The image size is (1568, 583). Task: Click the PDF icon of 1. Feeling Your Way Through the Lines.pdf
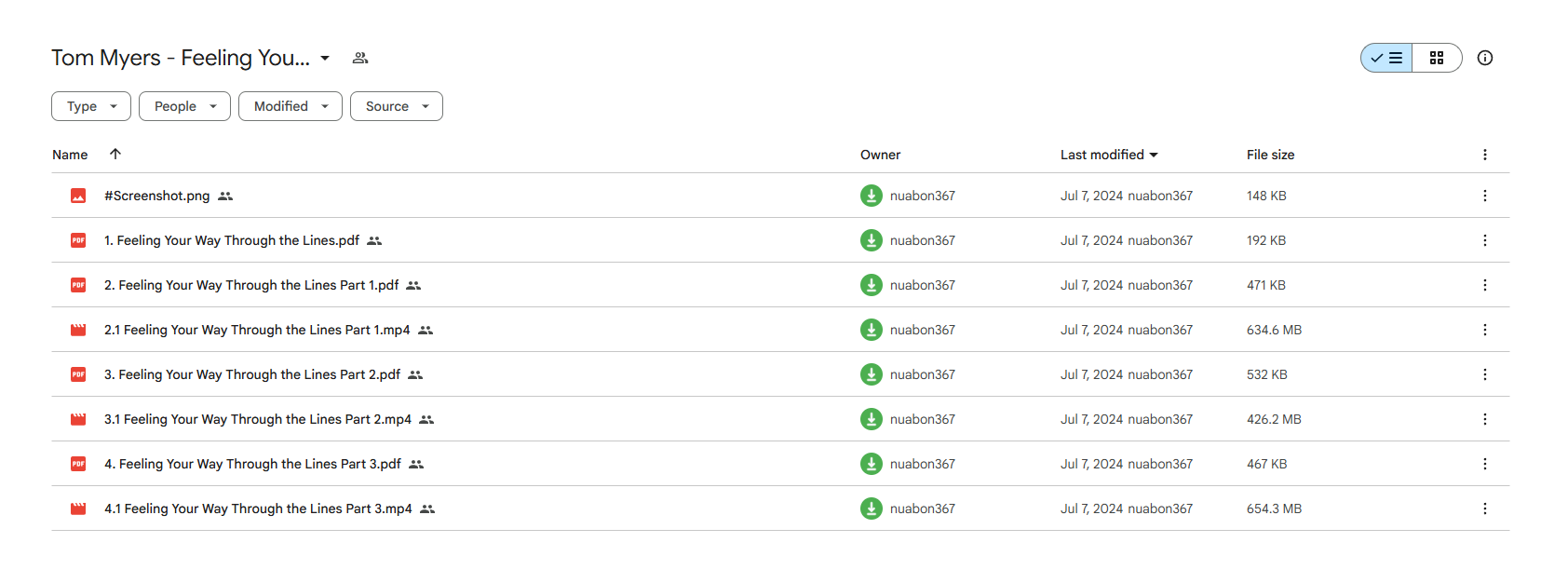coord(78,240)
